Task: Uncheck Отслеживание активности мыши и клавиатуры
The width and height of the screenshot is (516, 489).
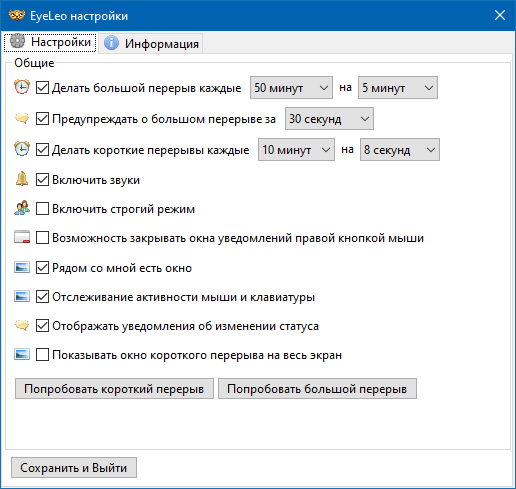Action: pos(42,297)
